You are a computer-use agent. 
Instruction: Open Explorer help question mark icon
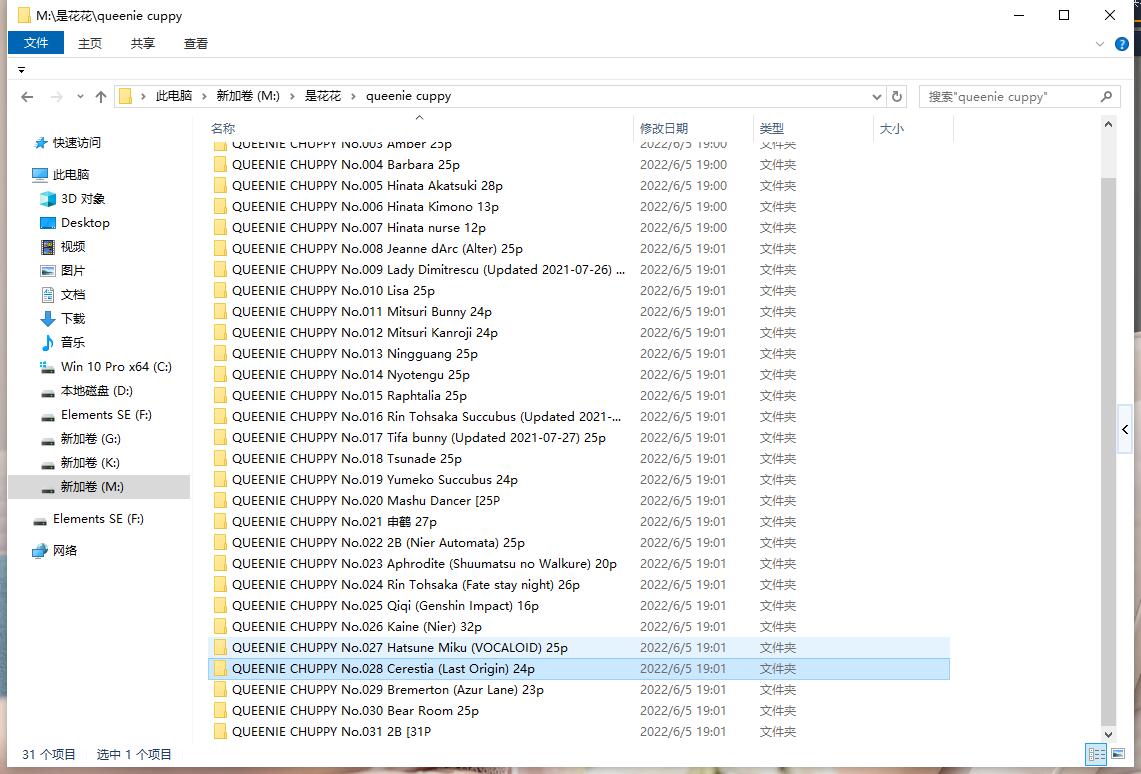pyautogui.click(x=1122, y=44)
